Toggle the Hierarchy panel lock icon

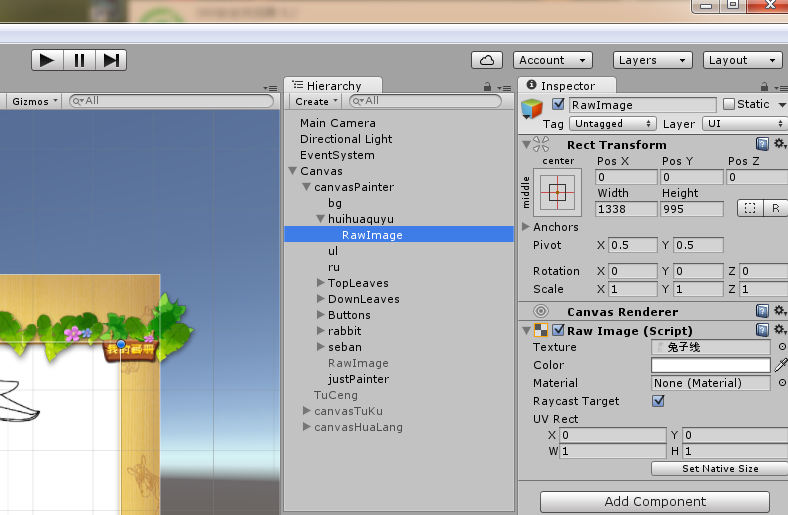(487, 87)
